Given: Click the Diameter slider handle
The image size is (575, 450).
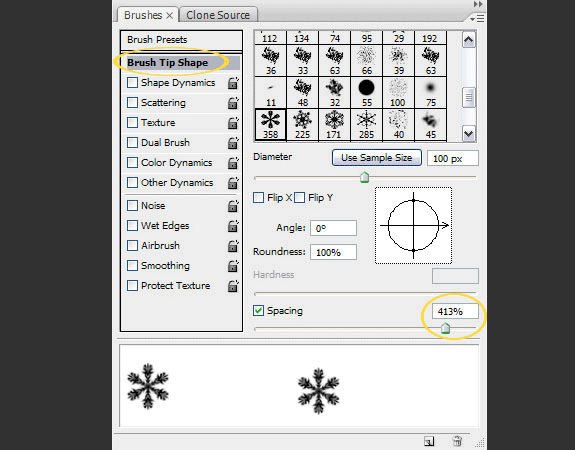Looking at the screenshot, I should 364,177.
